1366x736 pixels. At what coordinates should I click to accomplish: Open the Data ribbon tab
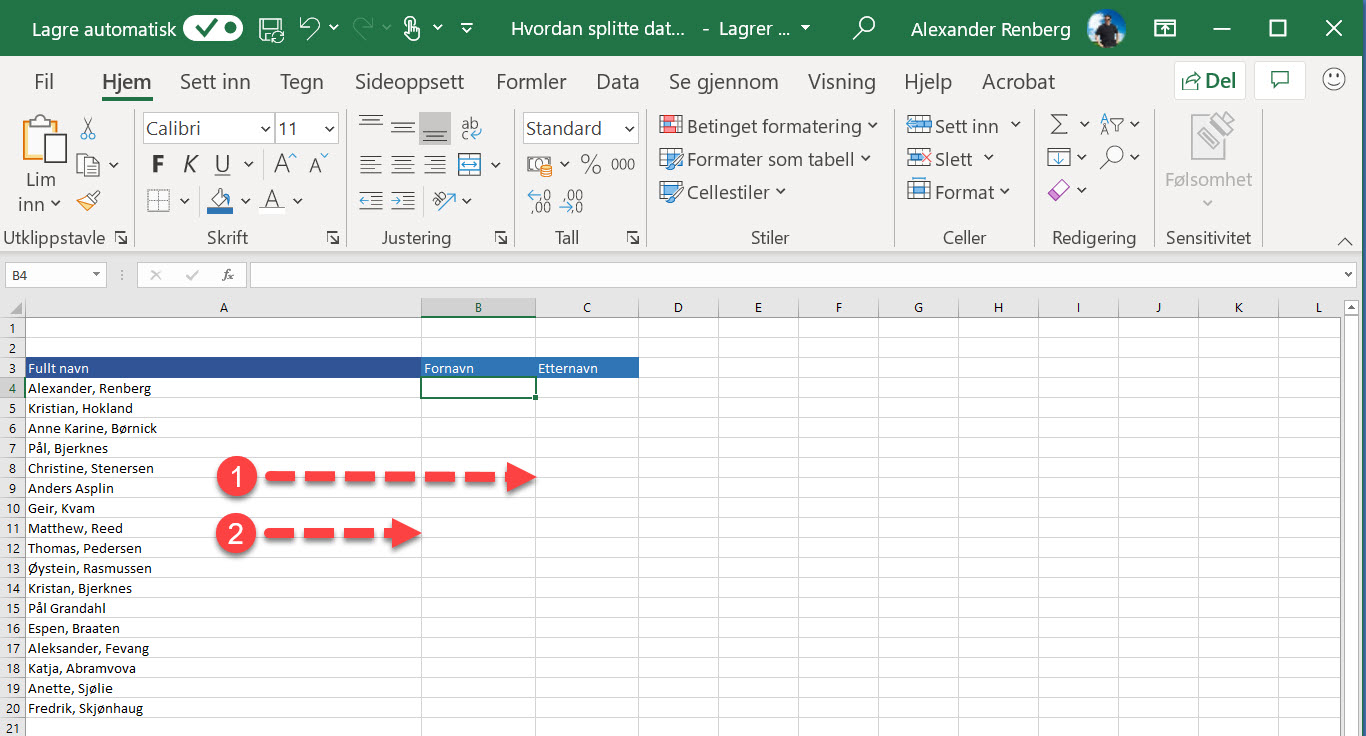[x=617, y=82]
